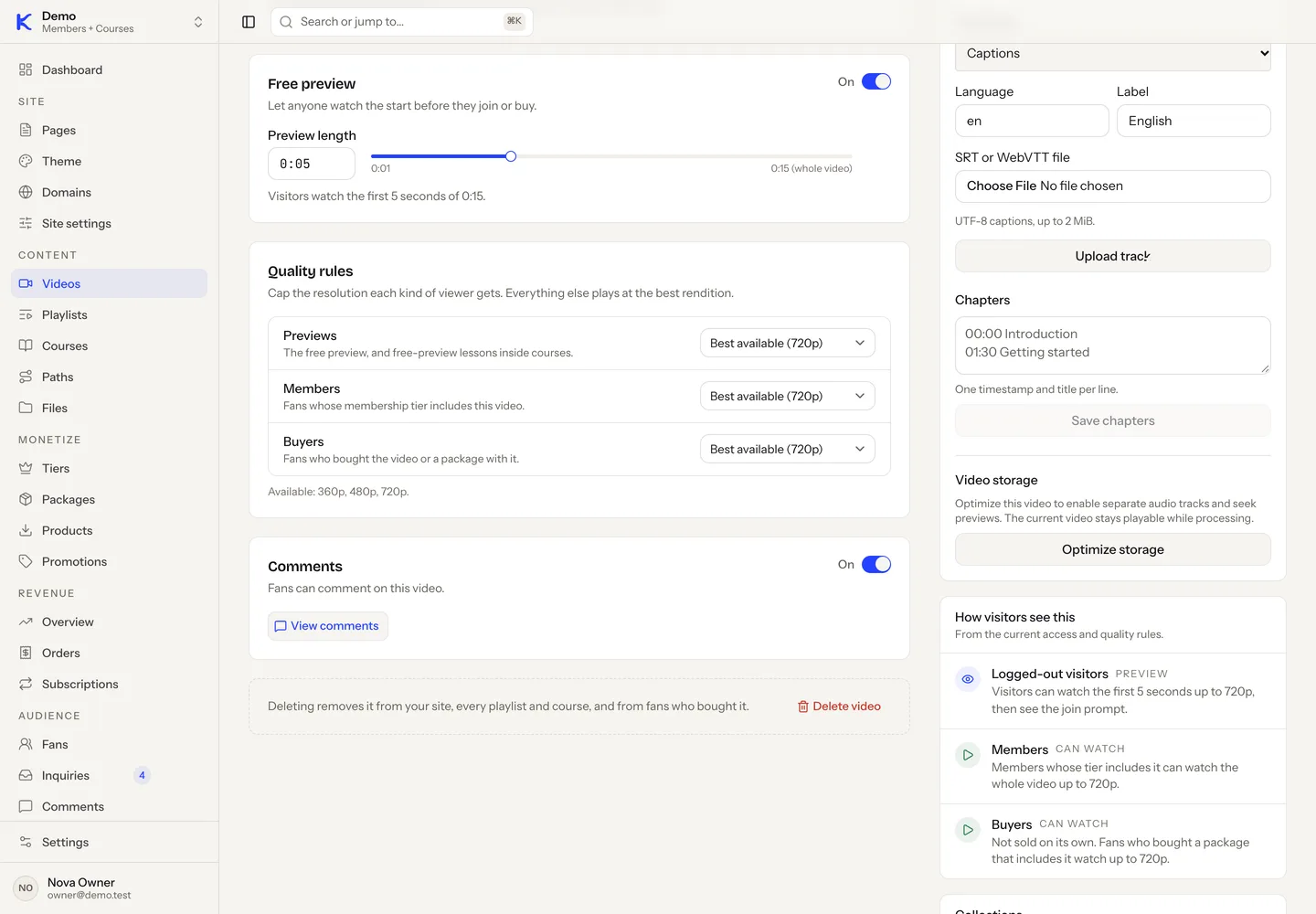Turn off the Free preview switch
This screenshot has height=914, width=1316.
click(x=876, y=81)
